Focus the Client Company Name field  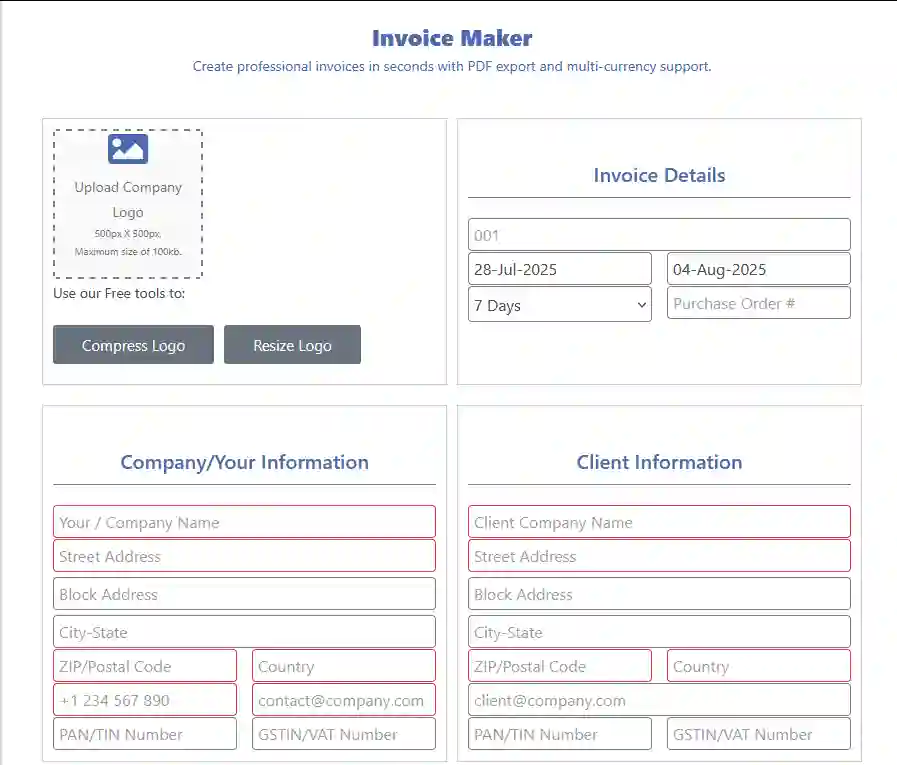click(x=659, y=522)
